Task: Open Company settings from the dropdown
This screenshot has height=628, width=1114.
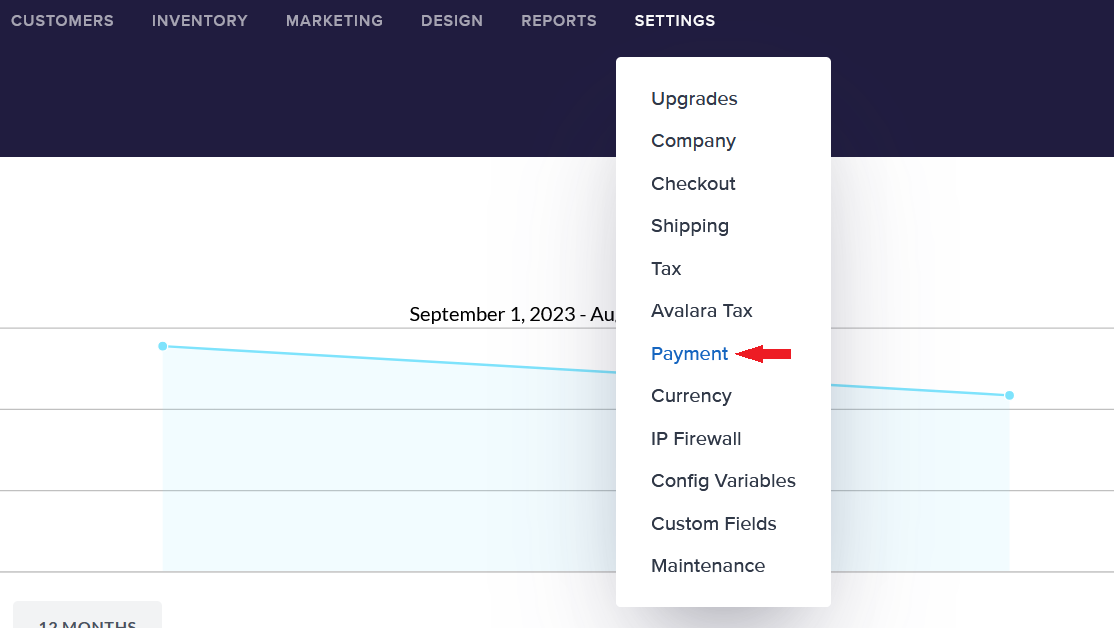Action: [693, 141]
